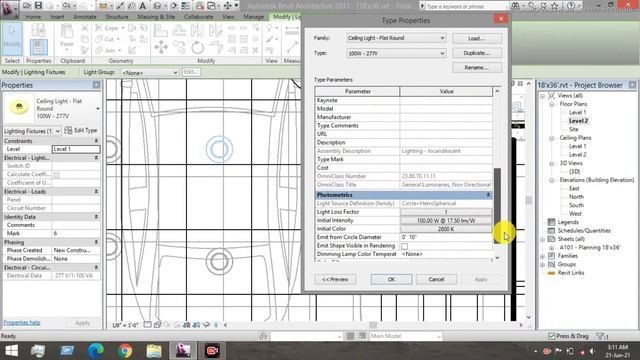
Task: Click the Save icon in quick access toolbar
Action: click(x=38, y=6)
